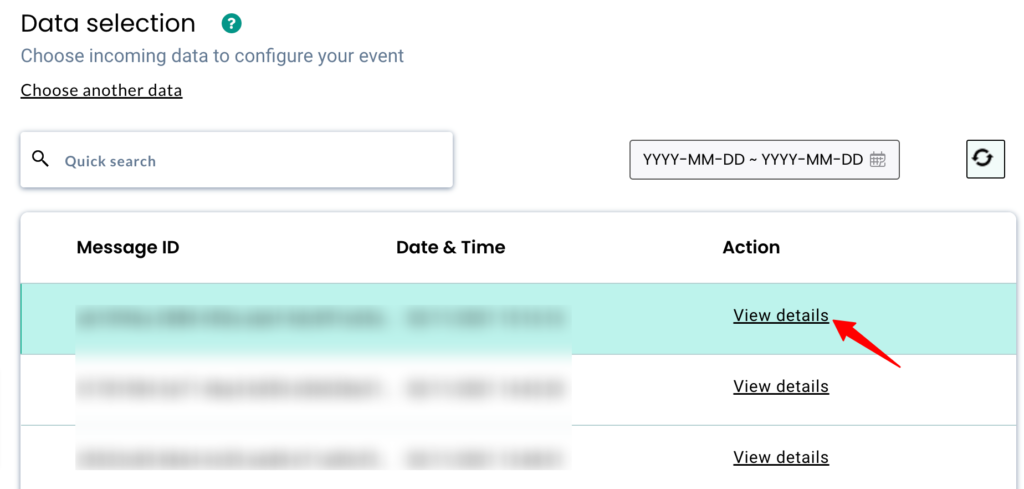Screen dimensions: 1024x489
Task: Open View details in the highlighted row
Action: [781, 316]
